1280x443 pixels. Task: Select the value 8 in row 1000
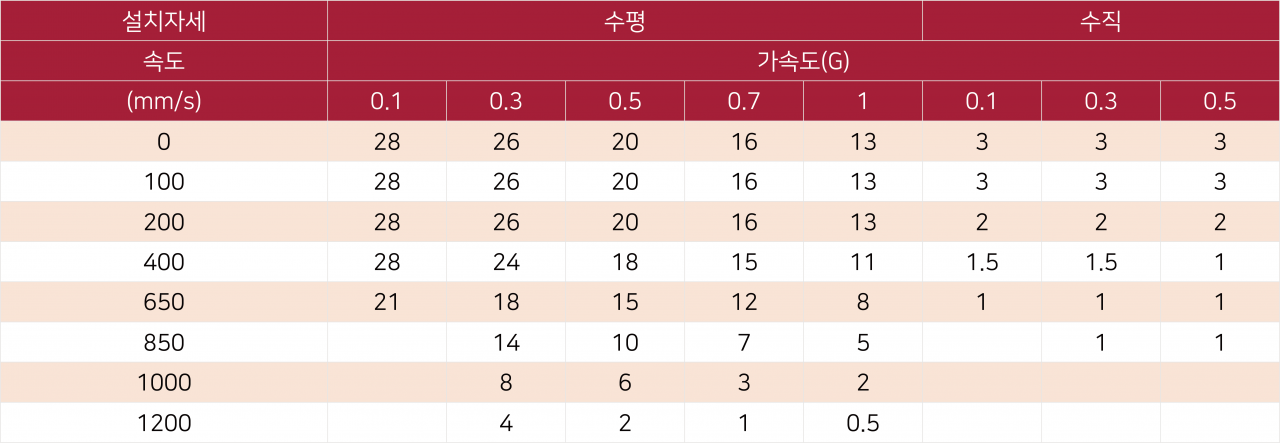point(506,382)
